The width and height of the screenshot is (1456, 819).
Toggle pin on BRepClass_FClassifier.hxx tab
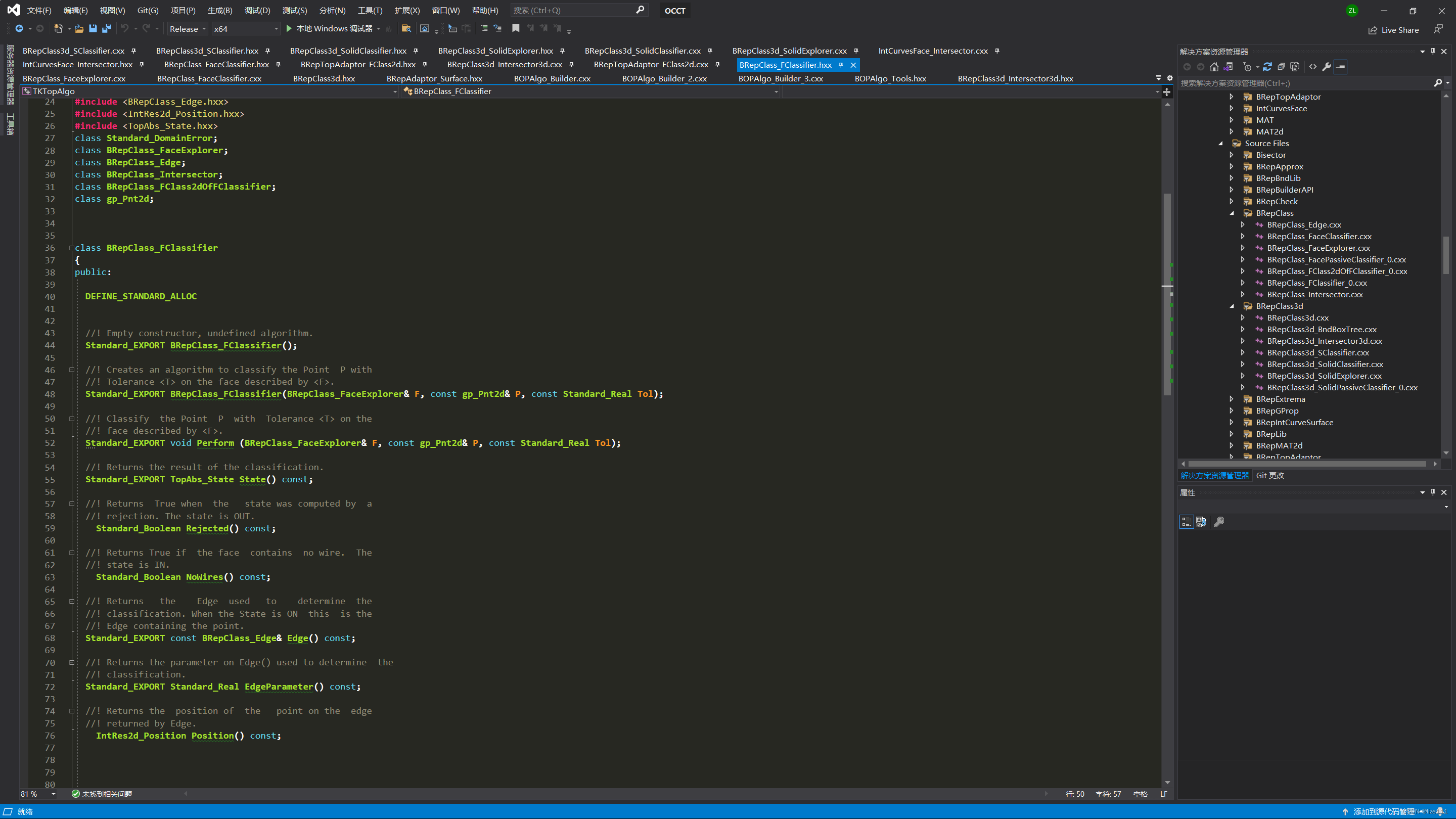pyautogui.click(x=841, y=65)
